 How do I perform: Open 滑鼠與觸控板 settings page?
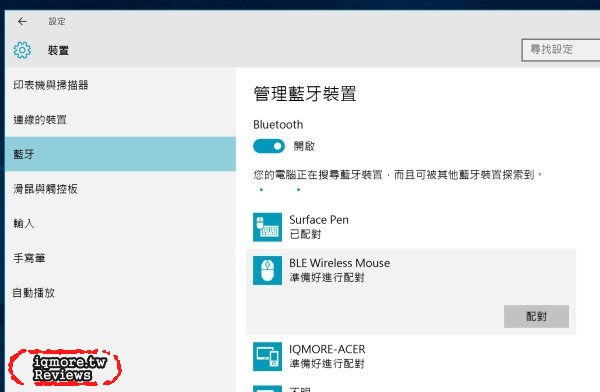coord(120,189)
